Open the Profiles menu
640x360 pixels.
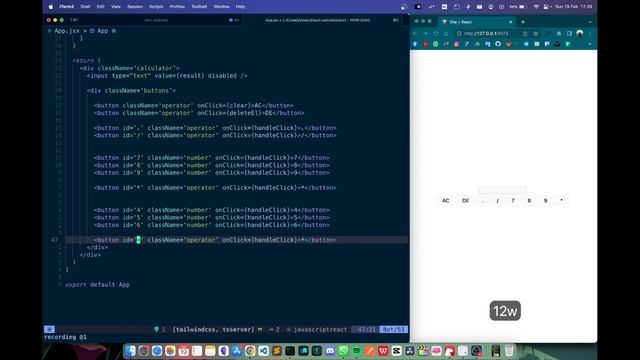tap(177, 7)
